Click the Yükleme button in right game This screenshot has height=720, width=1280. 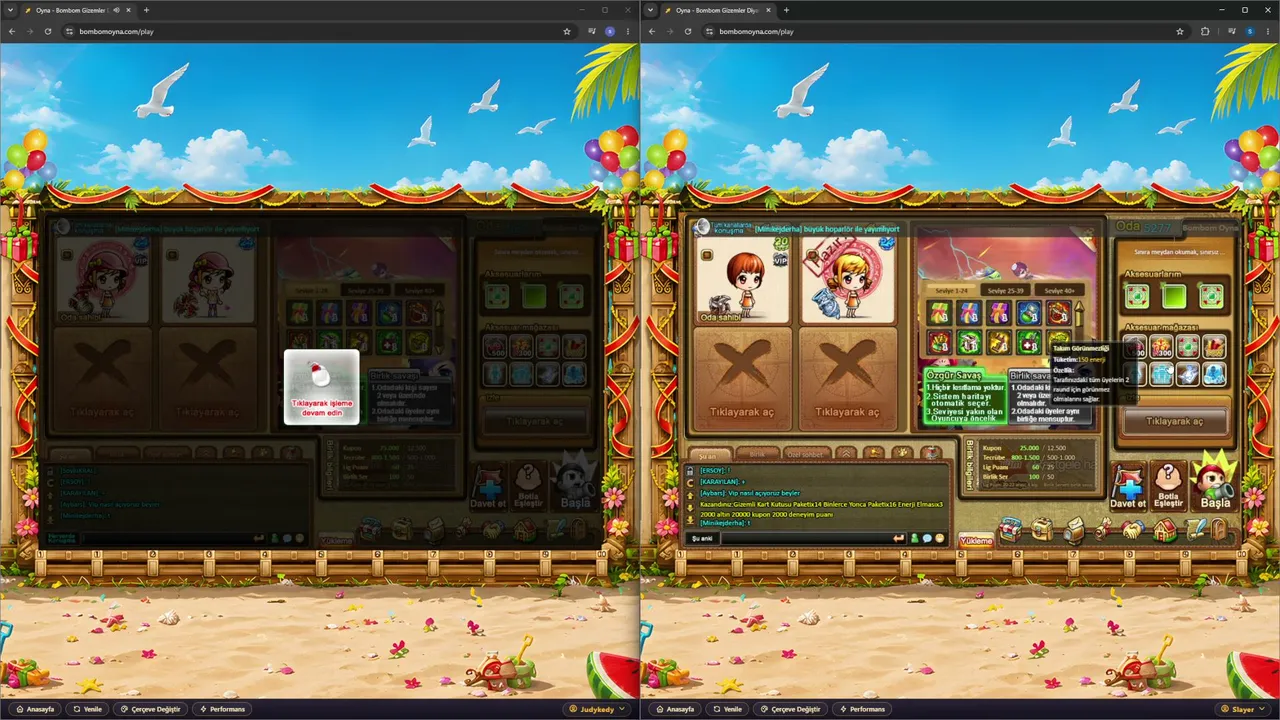[976, 541]
